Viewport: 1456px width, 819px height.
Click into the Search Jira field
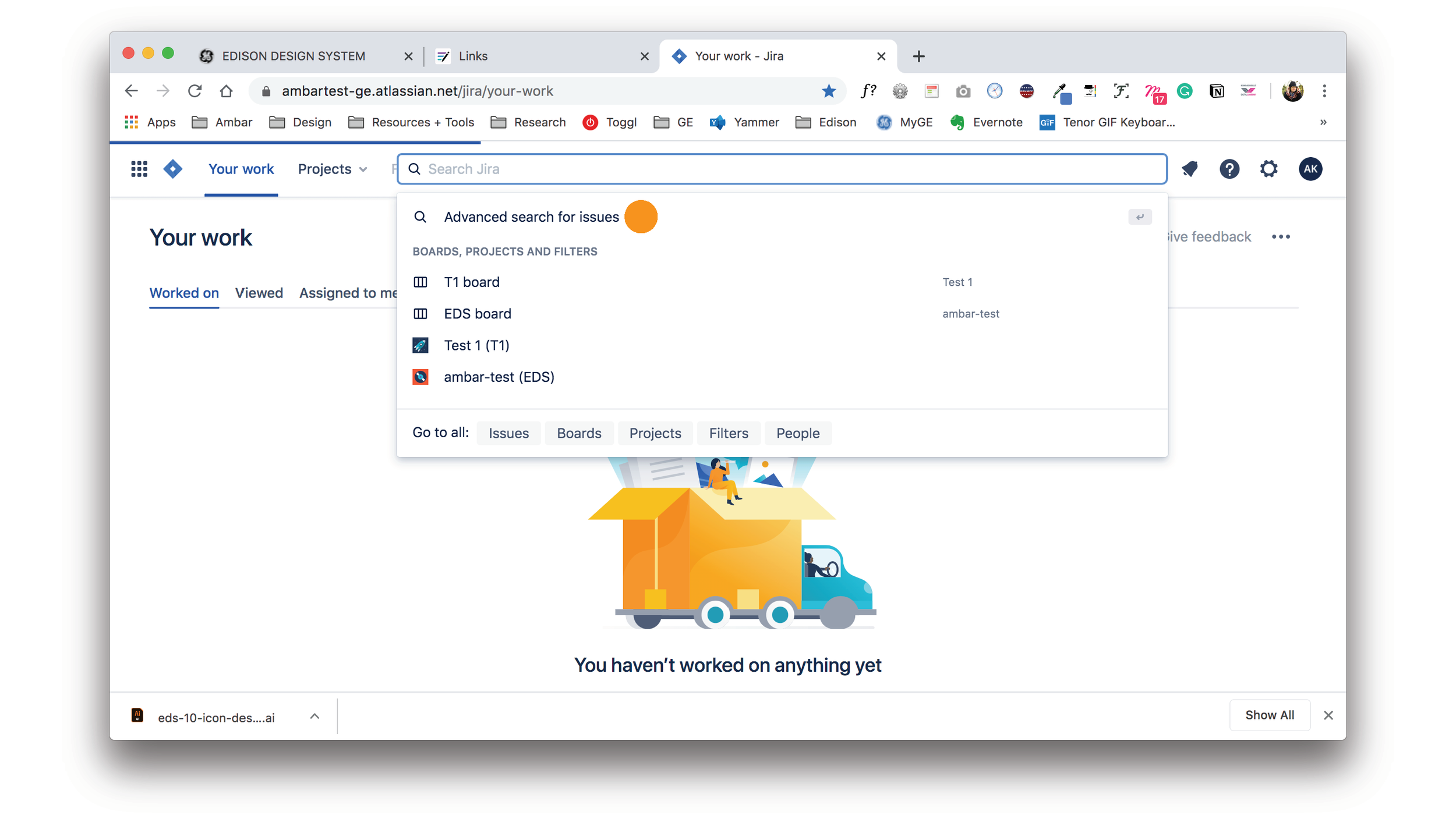coord(782,169)
